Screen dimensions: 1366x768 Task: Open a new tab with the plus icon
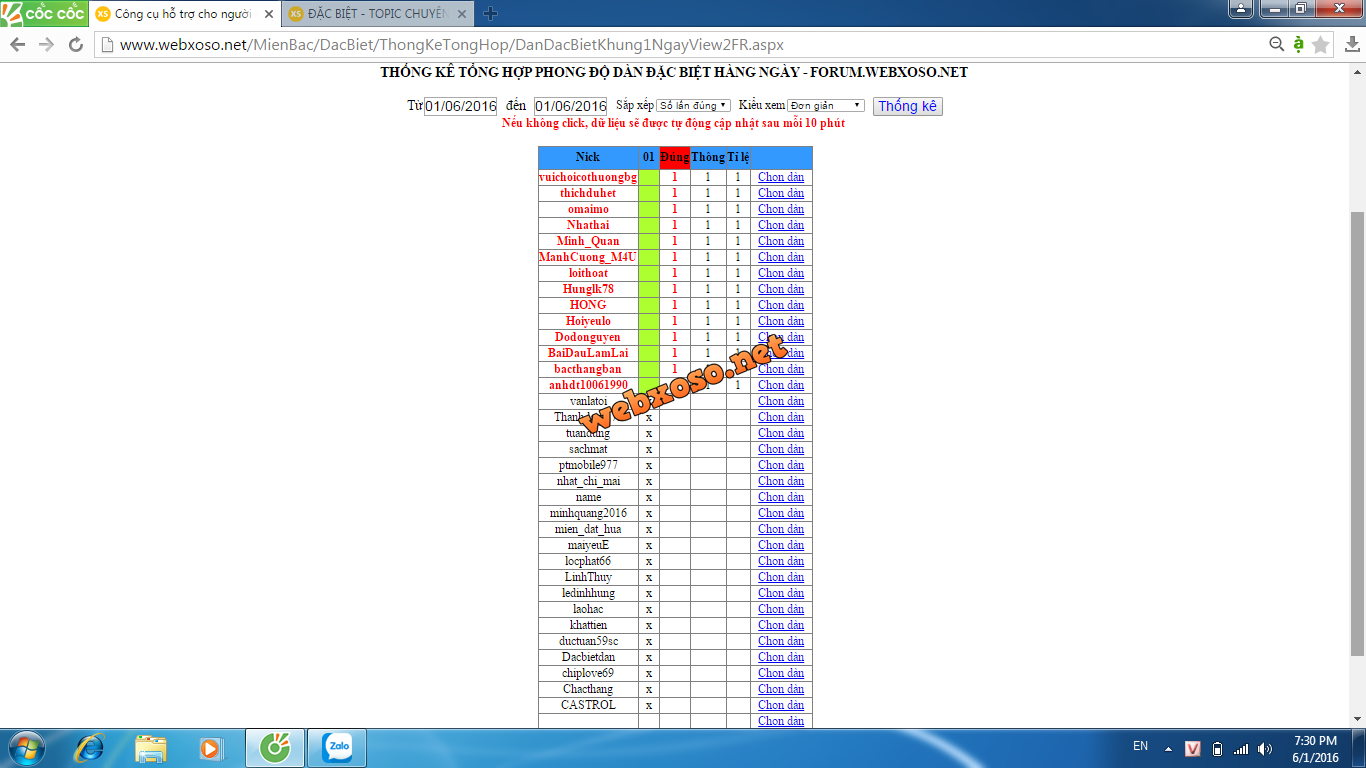(x=490, y=14)
